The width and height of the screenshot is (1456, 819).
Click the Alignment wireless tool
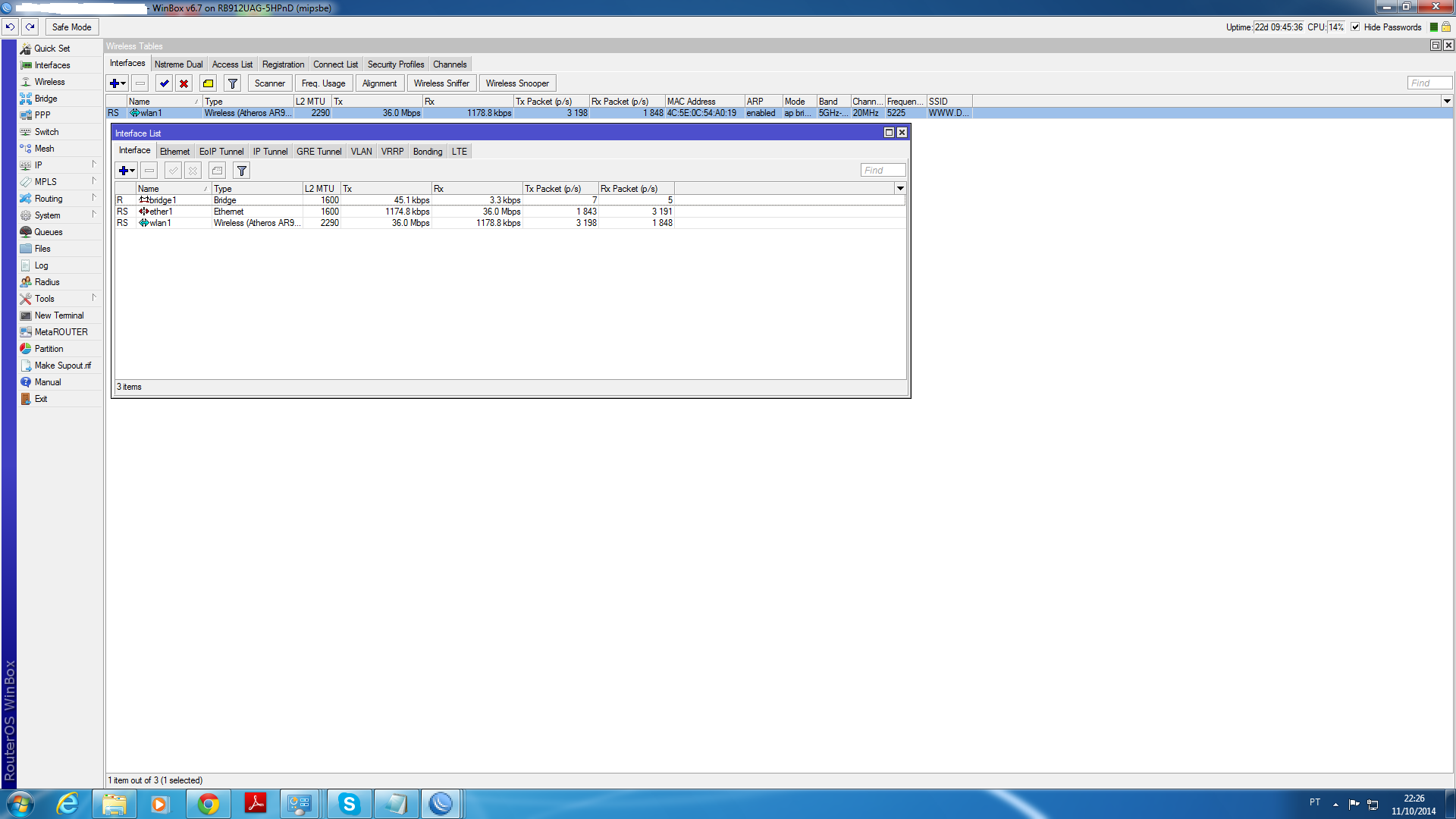378,83
